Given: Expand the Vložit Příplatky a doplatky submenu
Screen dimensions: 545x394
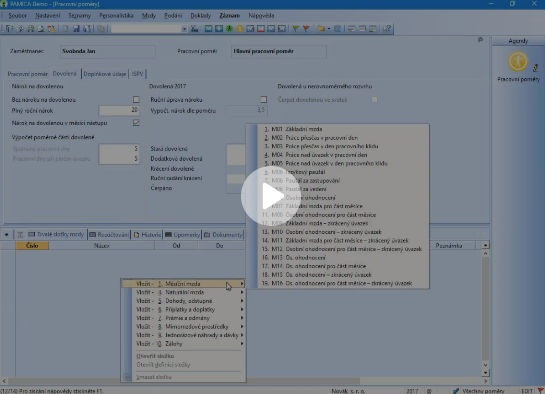Looking at the screenshot, I should pos(184,309).
